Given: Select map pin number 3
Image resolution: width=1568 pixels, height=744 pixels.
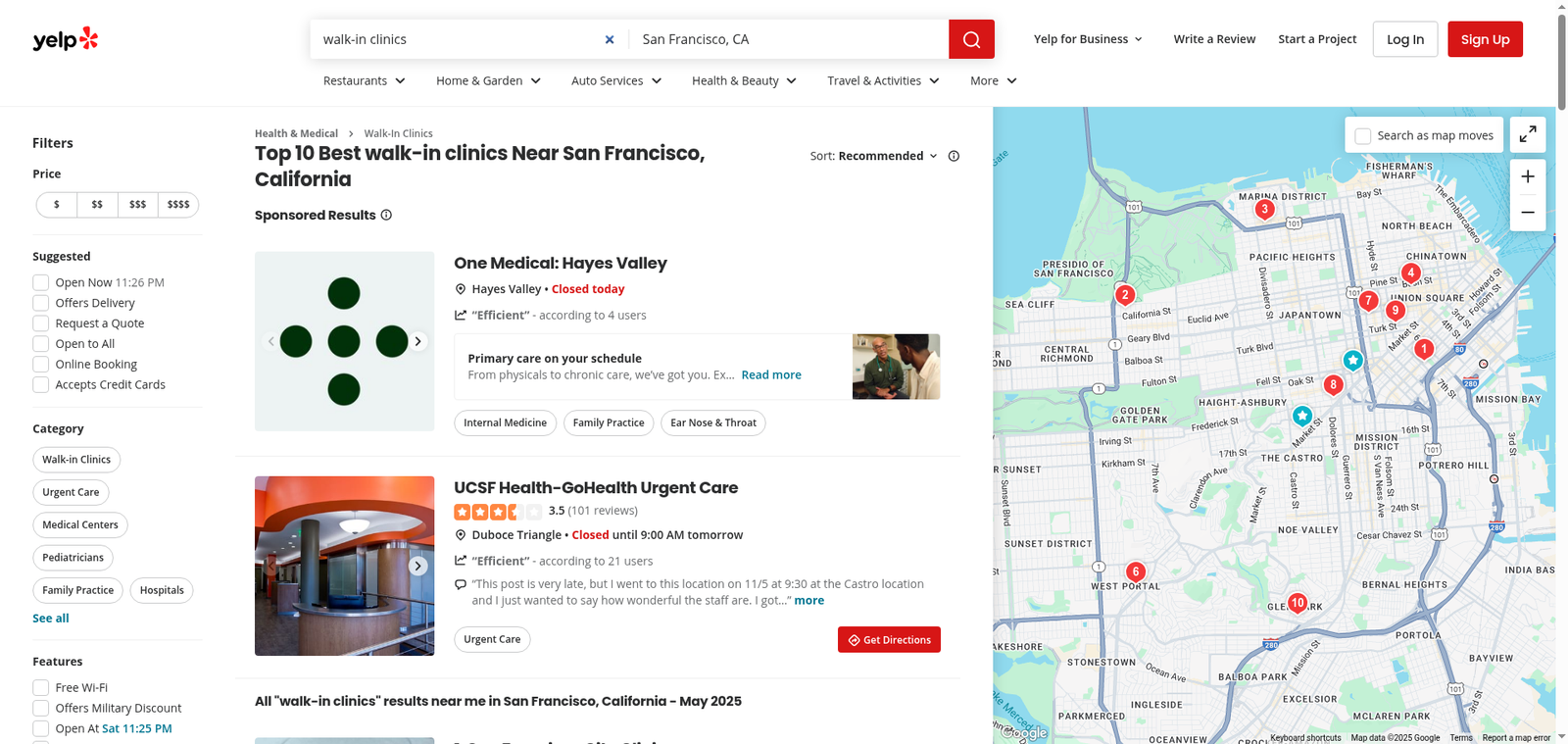Looking at the screenshot, I should coord(1265,209).
